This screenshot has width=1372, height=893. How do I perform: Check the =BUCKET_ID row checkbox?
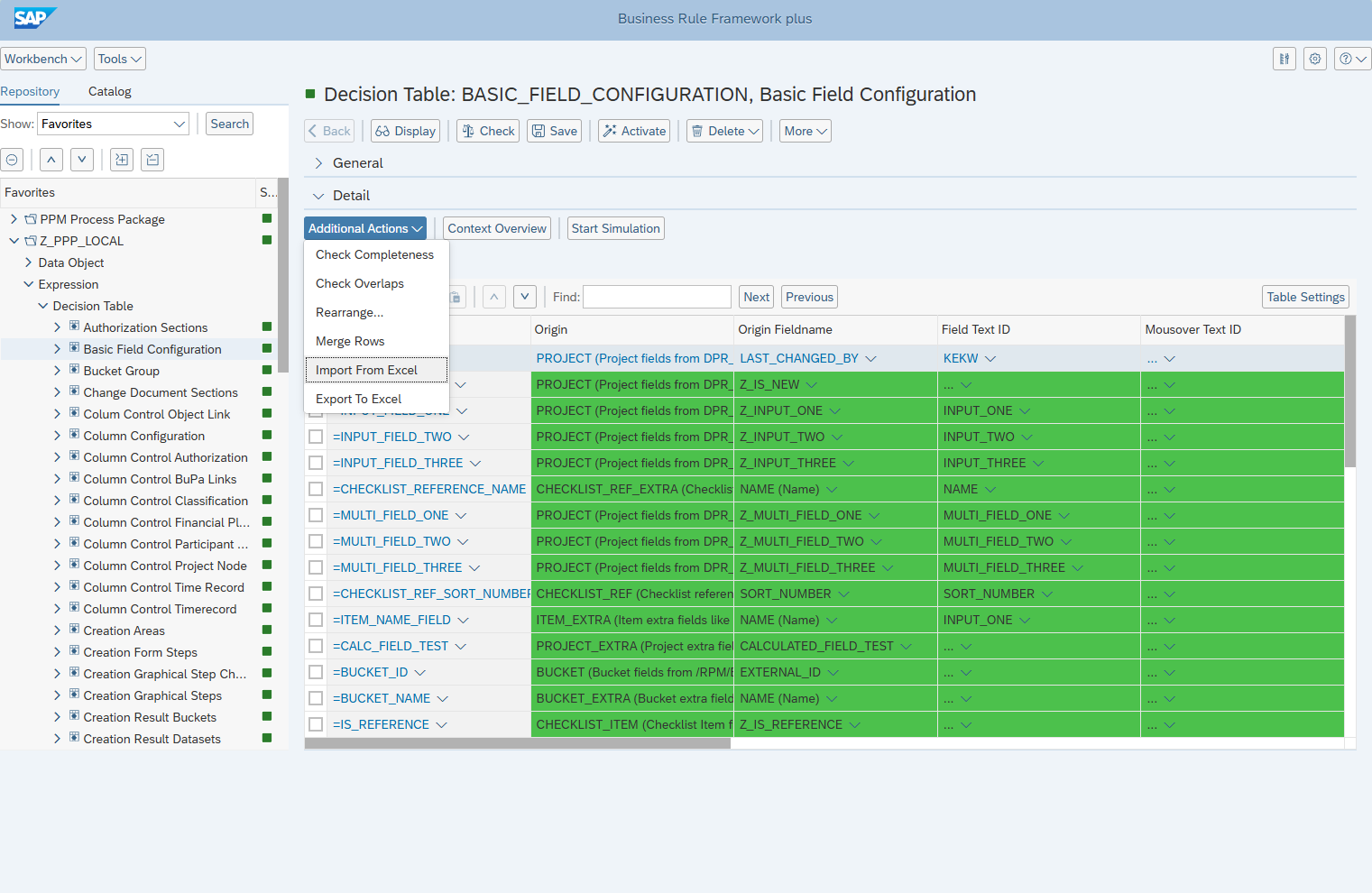[316, 672]
